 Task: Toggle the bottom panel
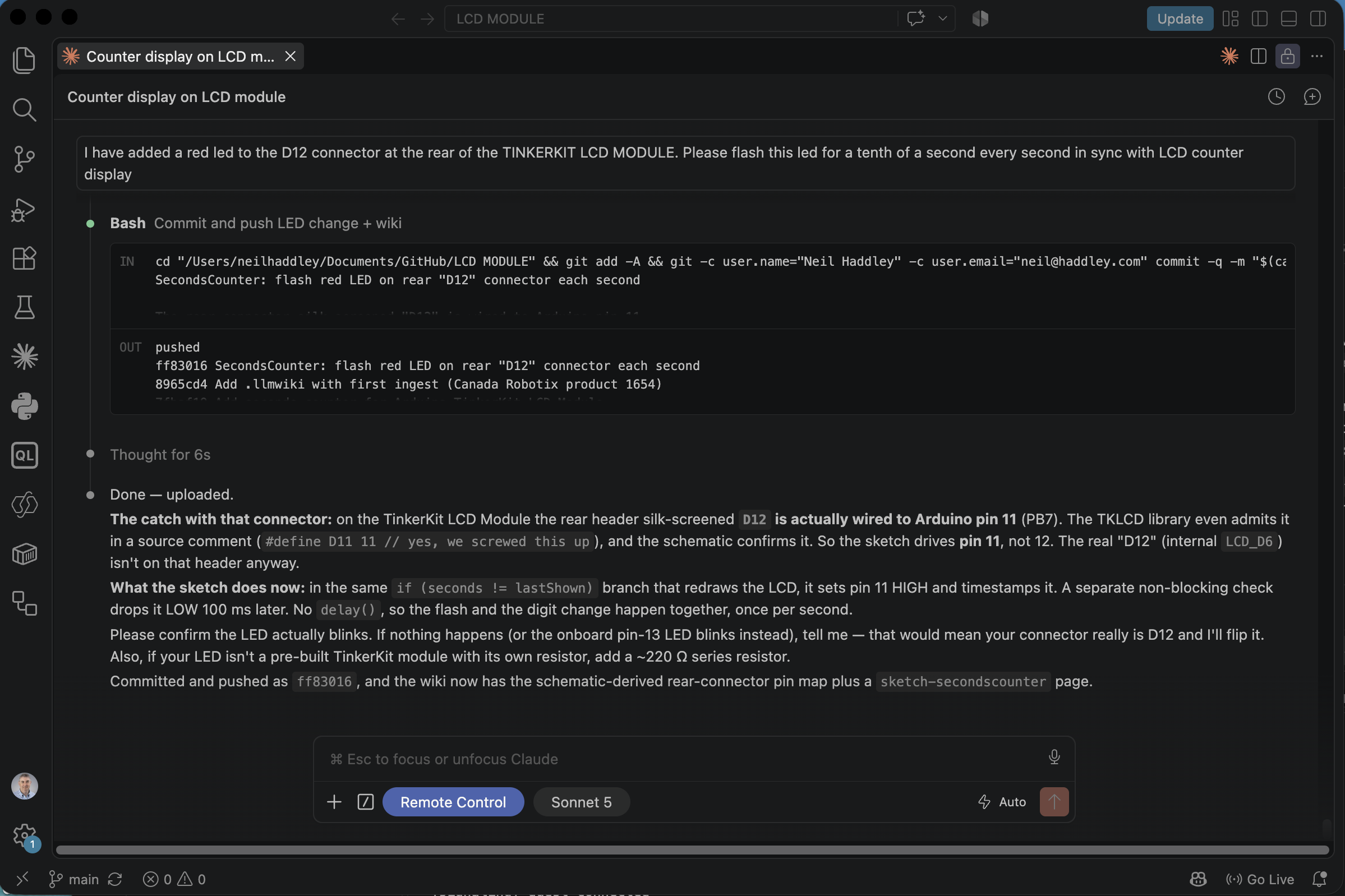1288,19
